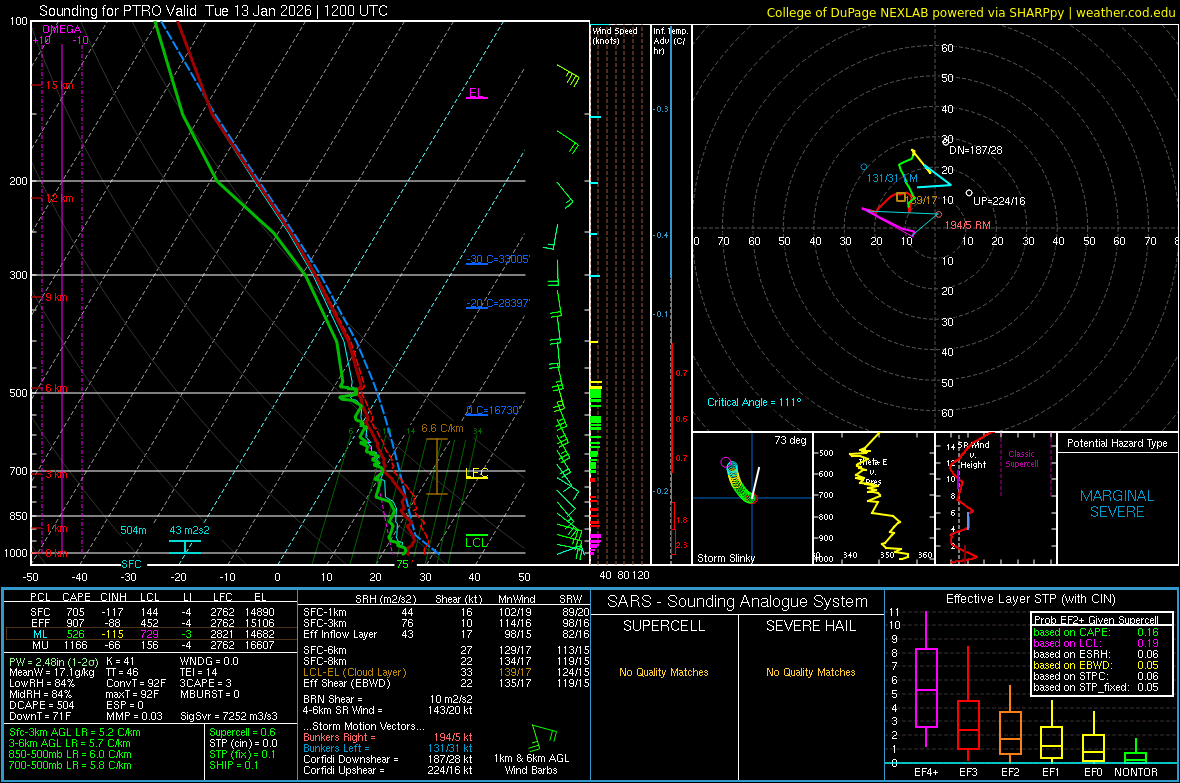Click the '850-500mb LR = 6.0 C/km' line
This screenshot has height=783, width=1180.
coord(70,754)
